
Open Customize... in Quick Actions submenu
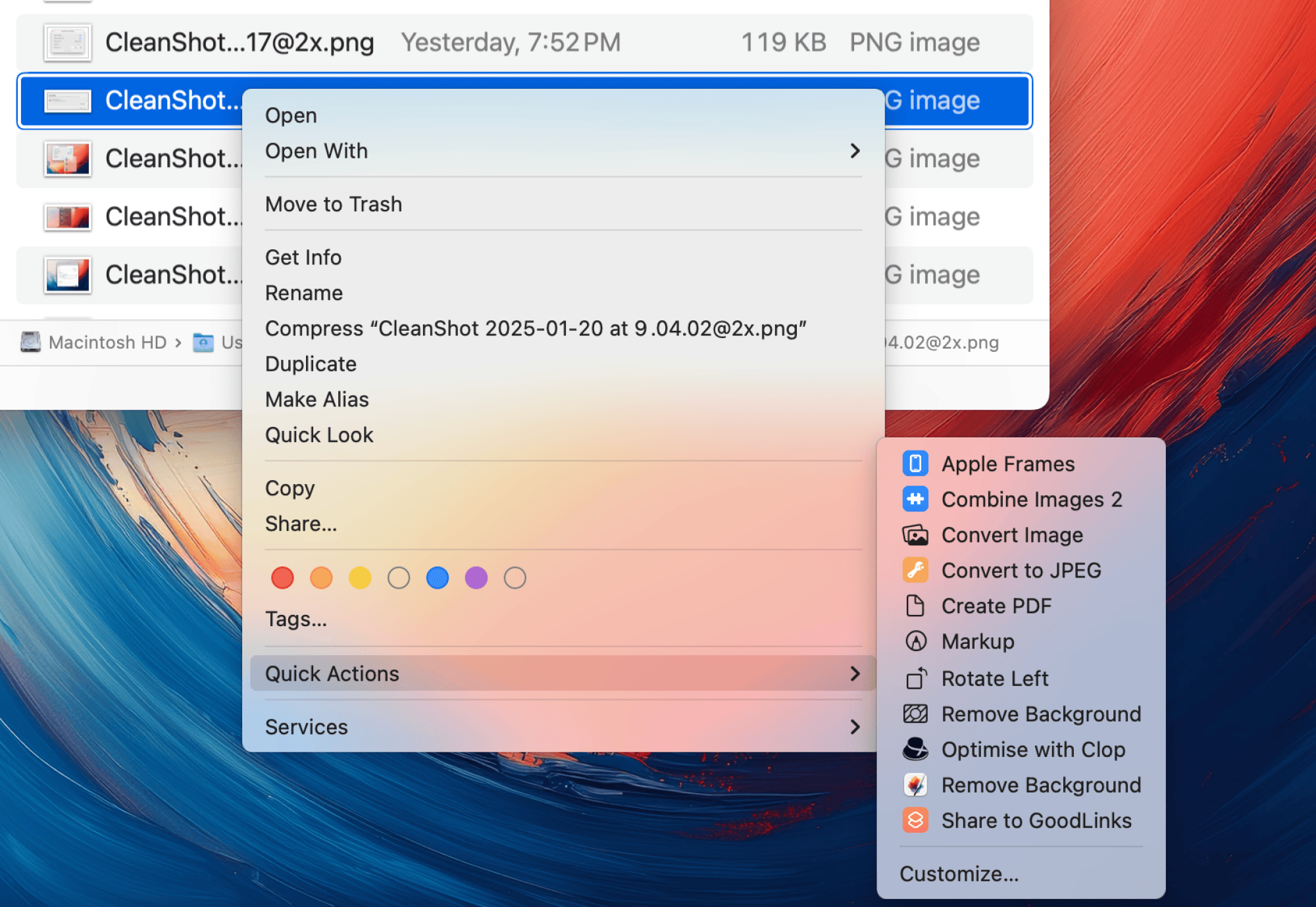(1021, 873)
